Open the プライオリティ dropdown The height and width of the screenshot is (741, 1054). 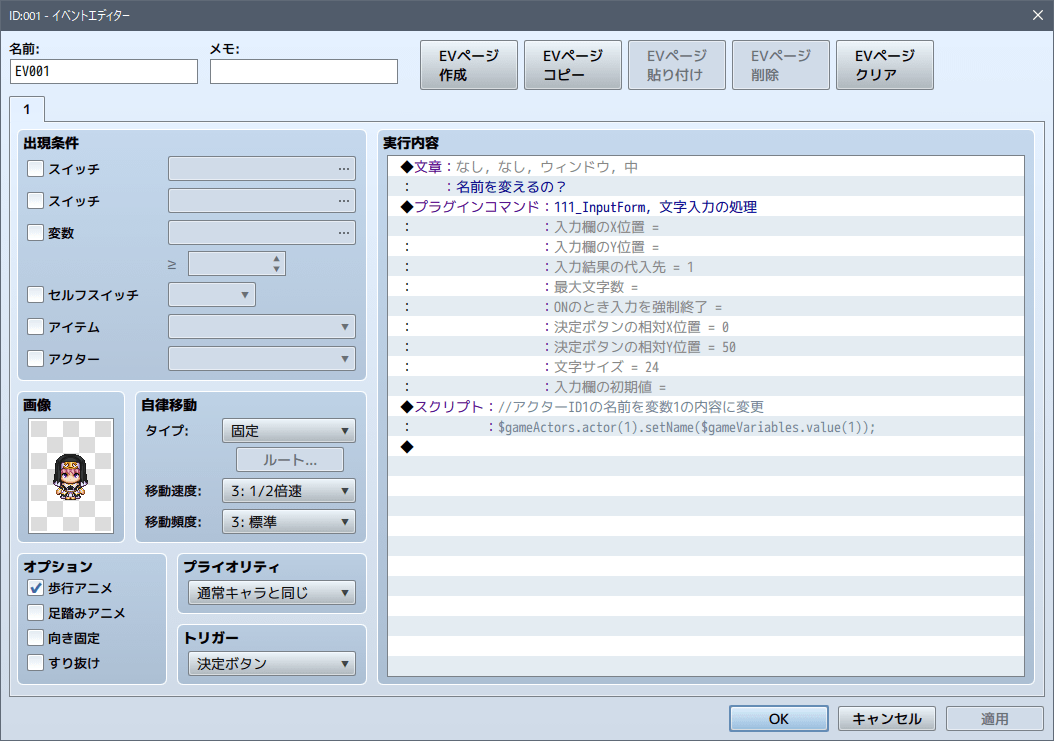pos(272,592)
